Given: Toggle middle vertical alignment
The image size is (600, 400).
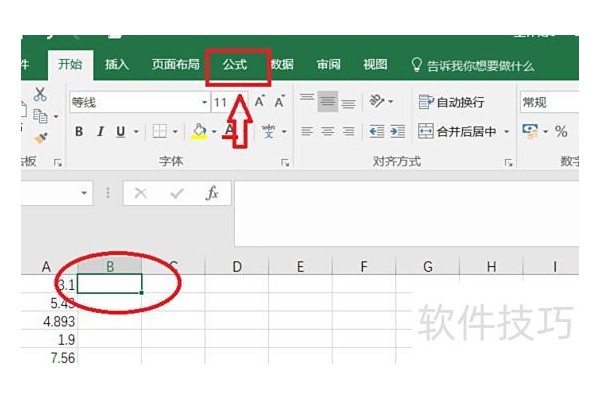Looking at the screenshot, I should (x=328, y=101).
